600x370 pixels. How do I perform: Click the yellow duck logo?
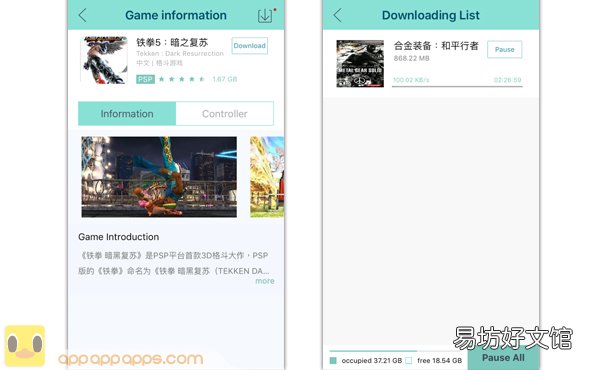point(25,346)
